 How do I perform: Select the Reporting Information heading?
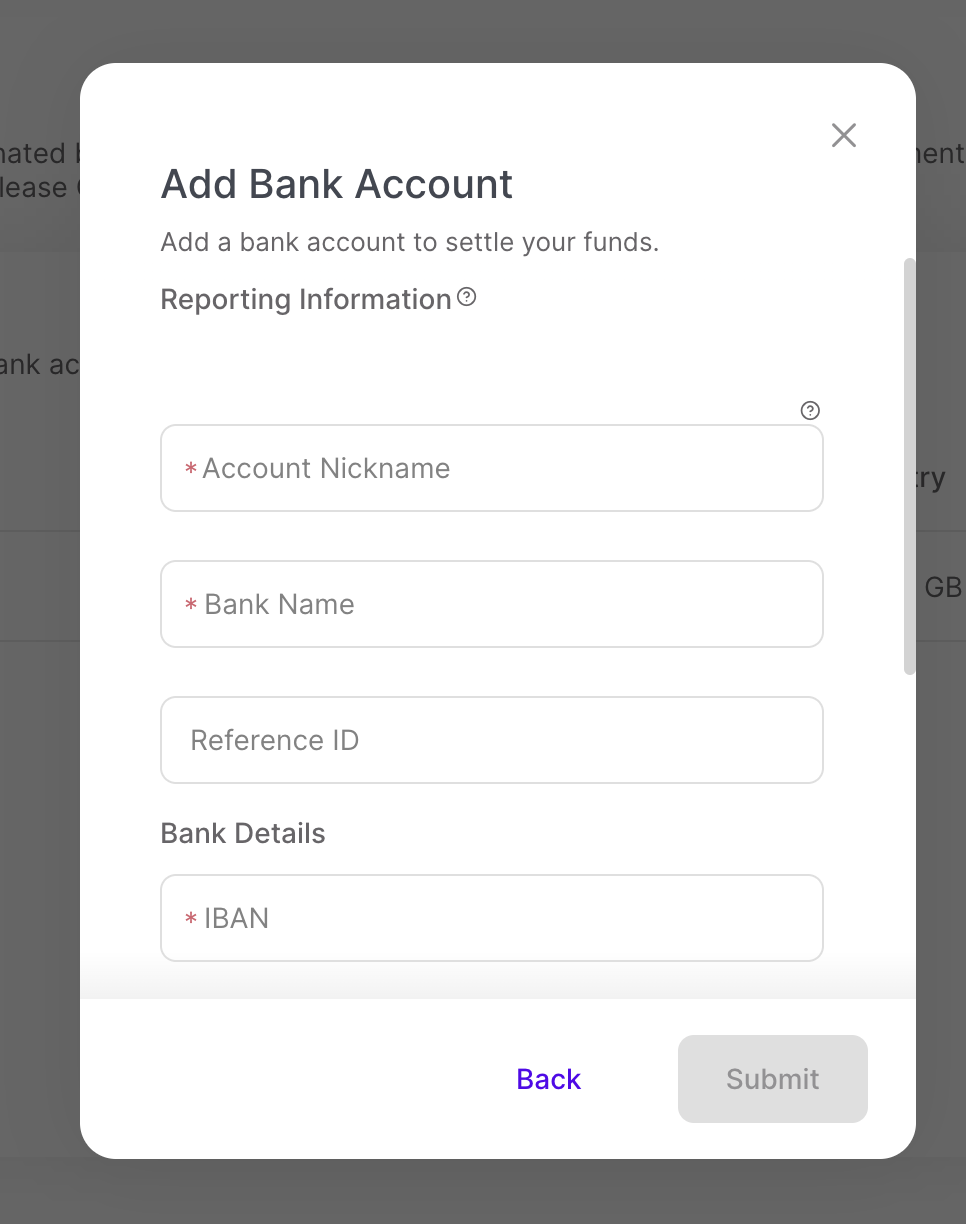coord(306,299)
